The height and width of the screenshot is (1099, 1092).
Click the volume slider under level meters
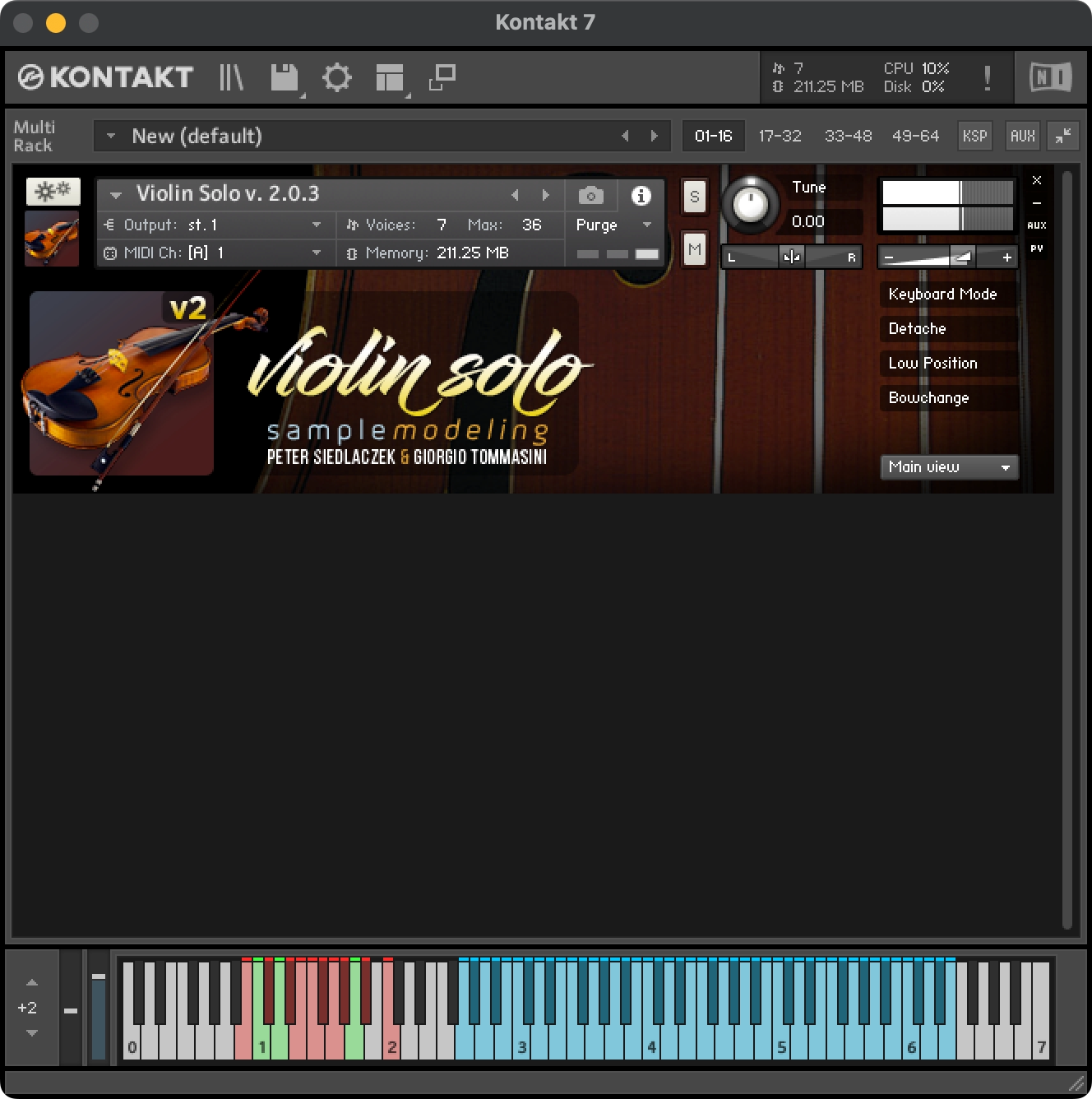(x=947, y=257)
